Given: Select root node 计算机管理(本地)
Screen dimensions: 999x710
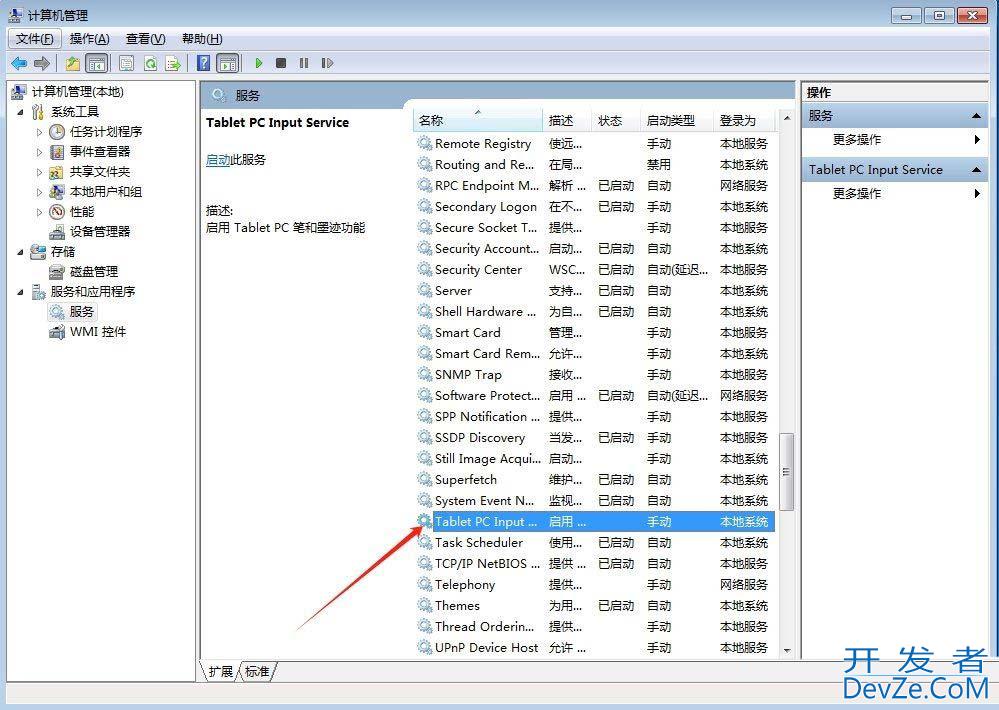Looking at the screenshot, I should pyautogui.click(x=68, y=92).
